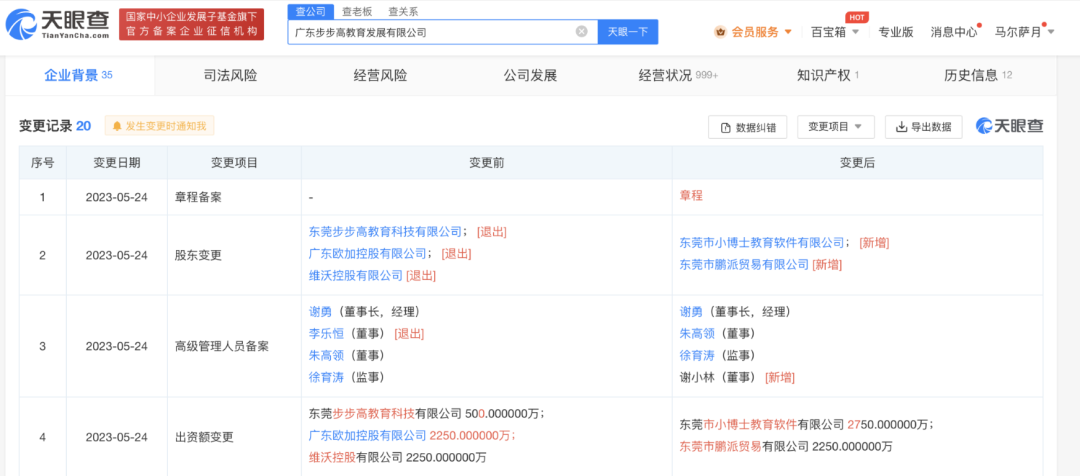
Task: Click the 出资额变更 cell
Action: click(x=234, y=437)
